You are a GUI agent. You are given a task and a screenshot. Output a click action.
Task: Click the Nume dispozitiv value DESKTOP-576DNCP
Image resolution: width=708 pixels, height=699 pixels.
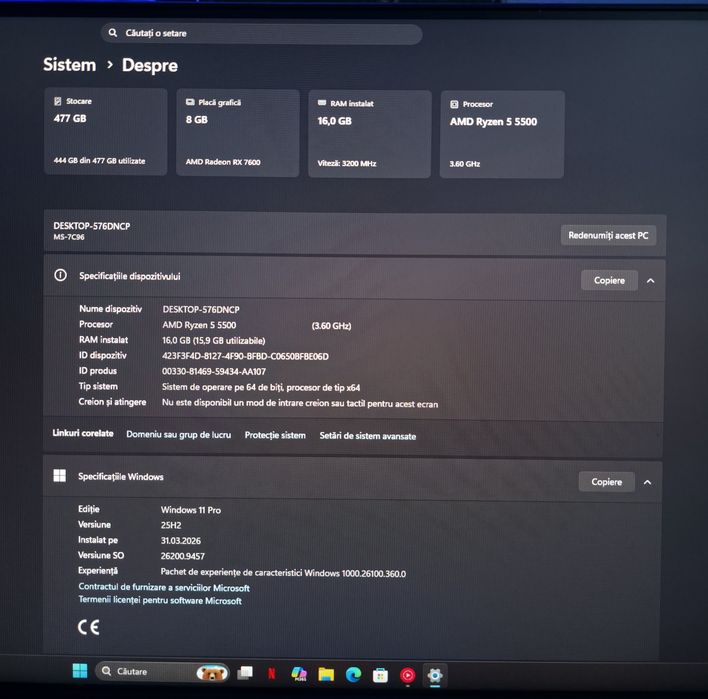coord(201,309)
